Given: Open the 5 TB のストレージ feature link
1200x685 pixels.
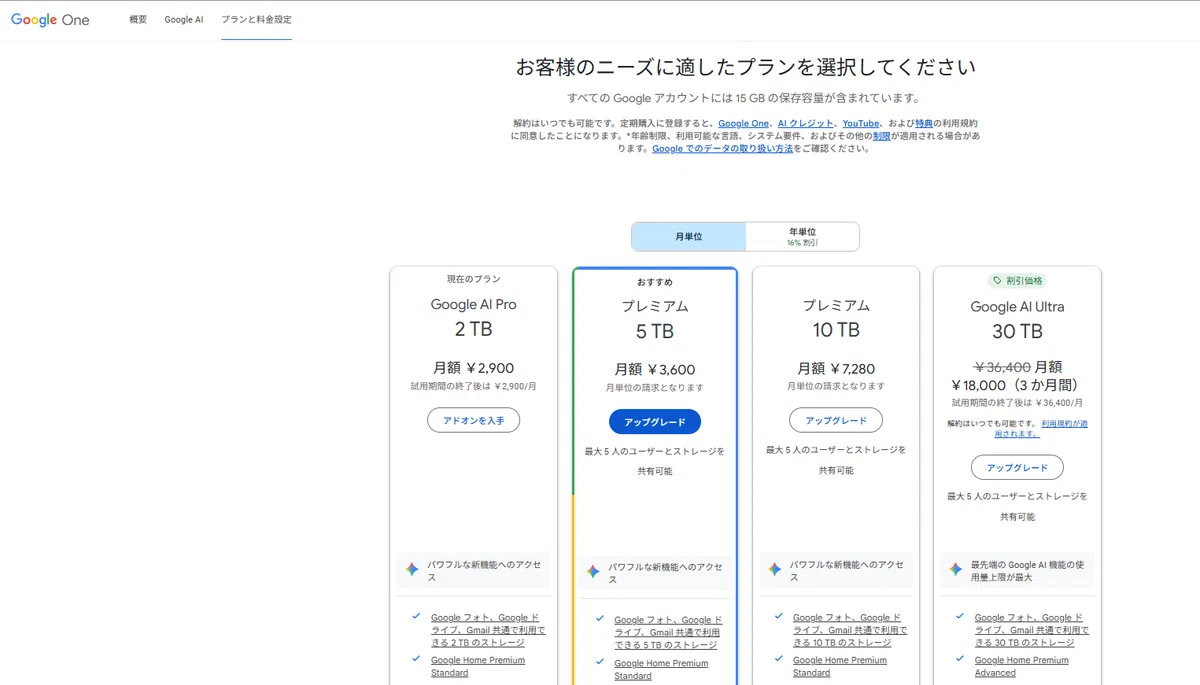Looking at the screenshot, I should click(x=668, y=633).
